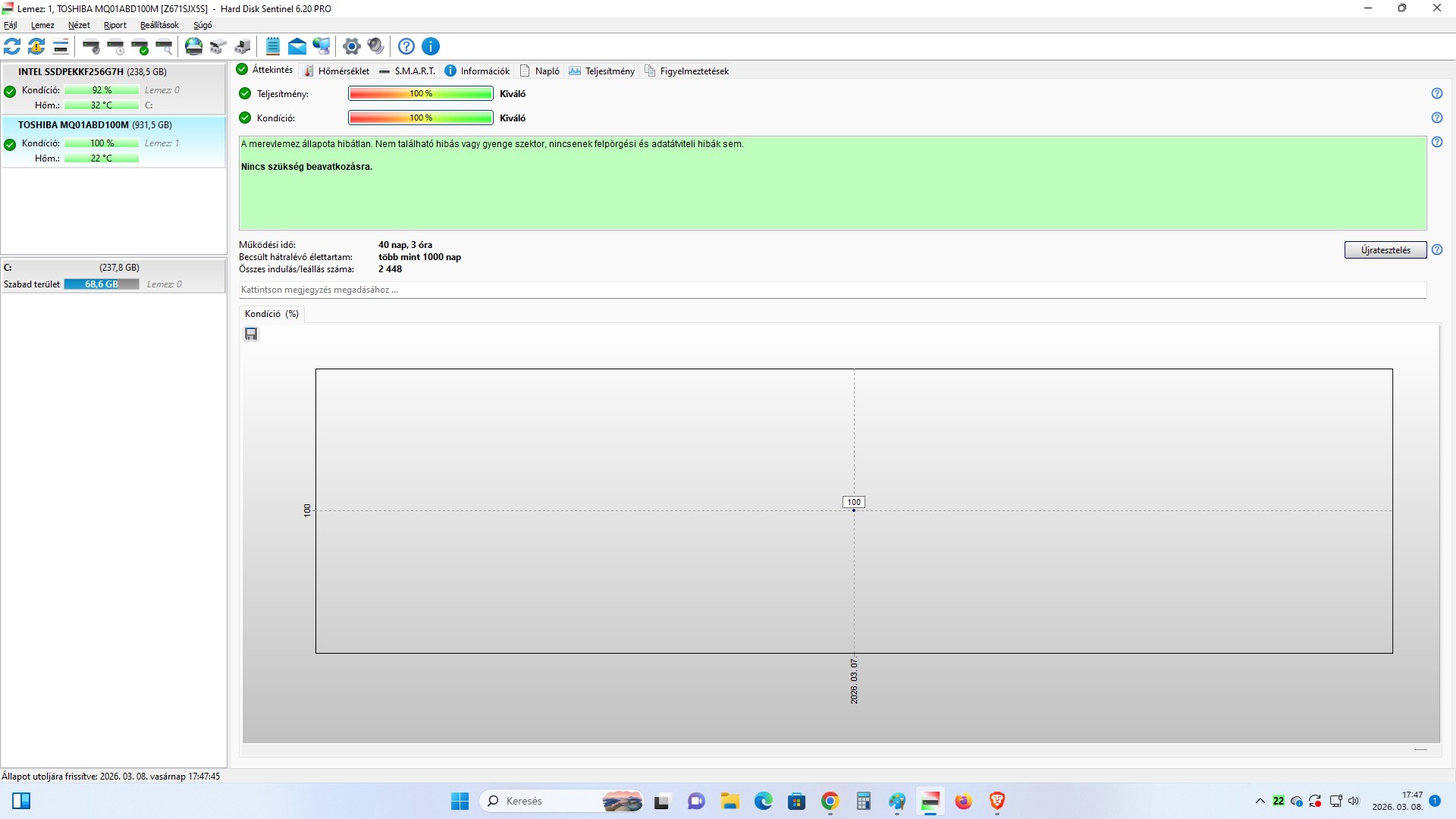Click the C: free space bar
The height and width of the screenshot is (819, 1456).
point(102,284)
